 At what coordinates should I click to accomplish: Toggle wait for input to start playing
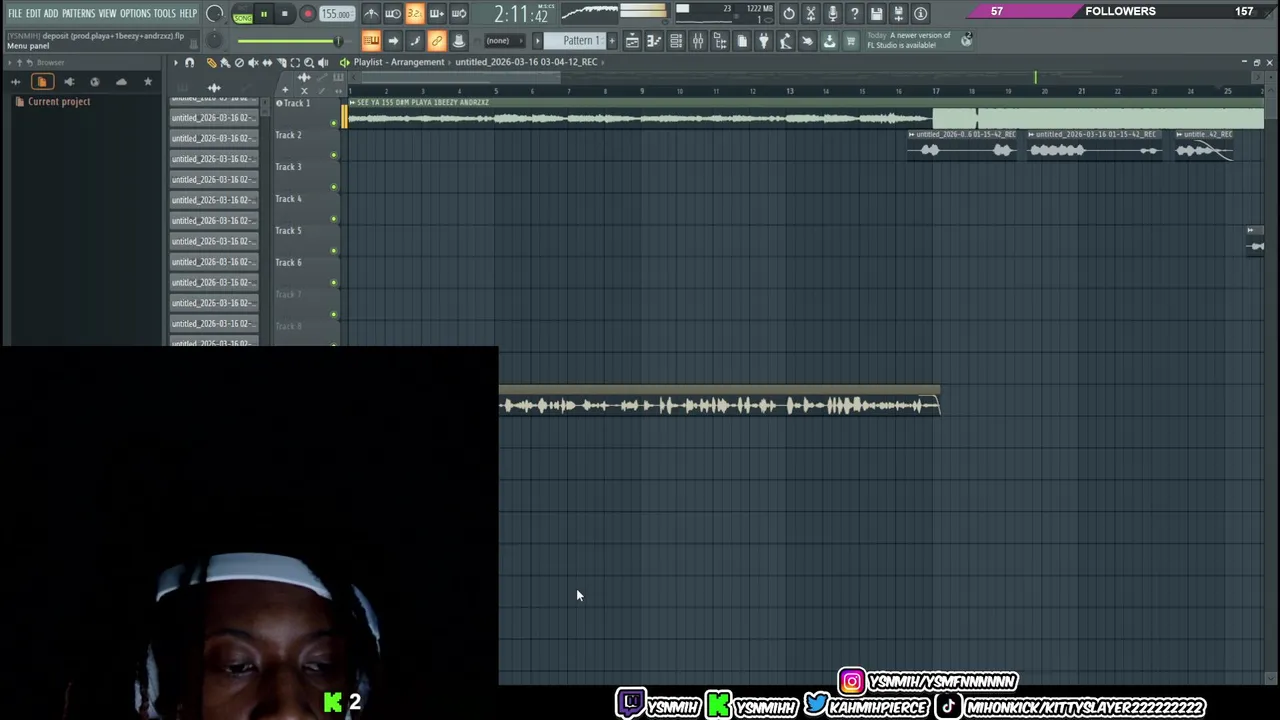click(393, 14)
